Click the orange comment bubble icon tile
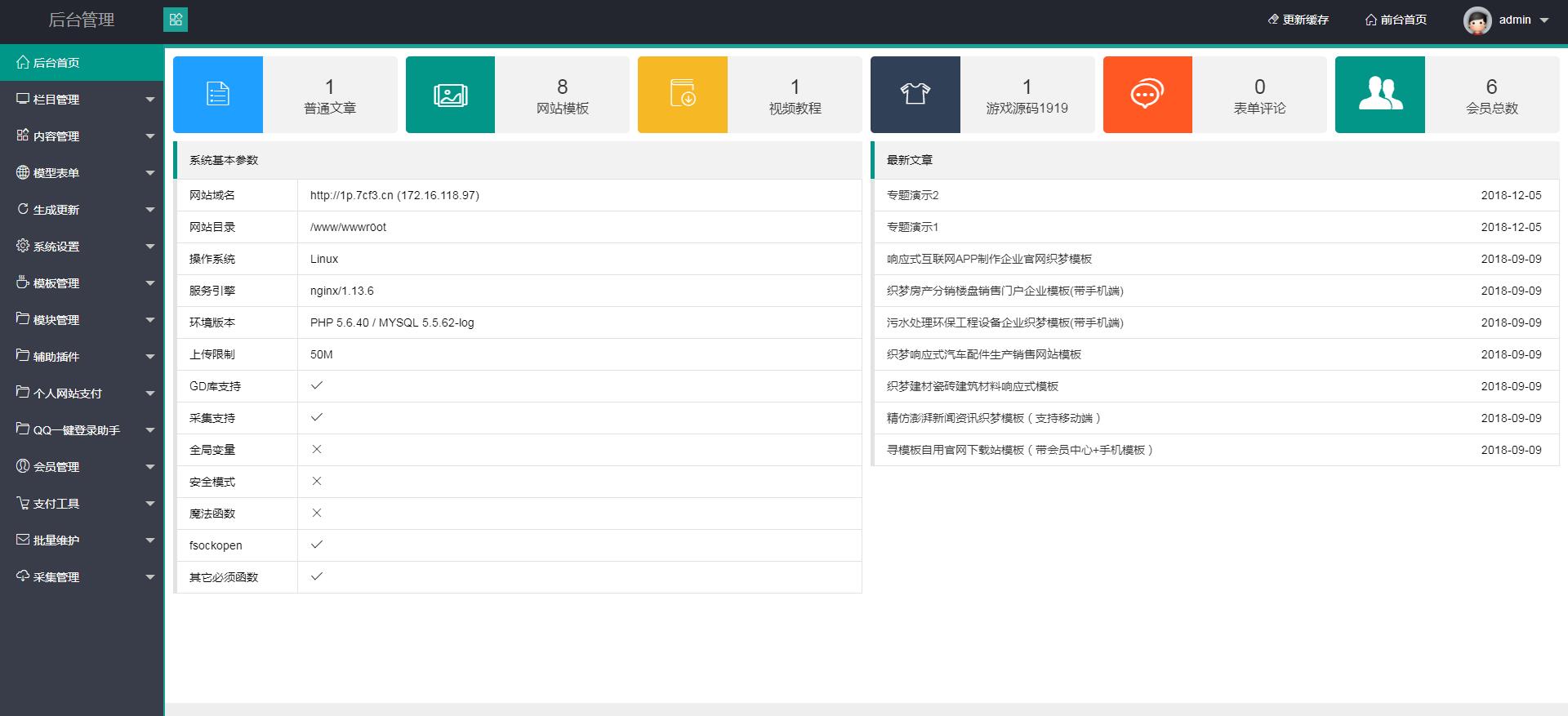Viewport: 1568px width, 716px height. 1147,94
